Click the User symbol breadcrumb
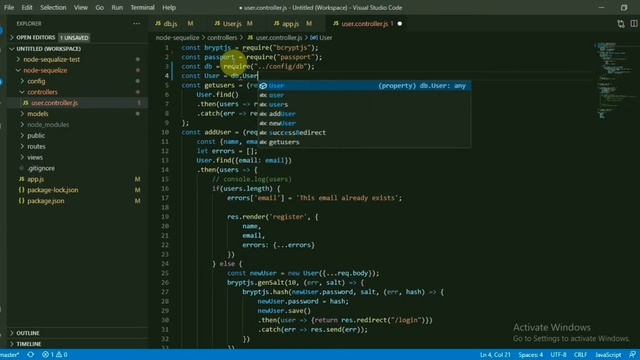640x360 pixels. pos(322,38)
